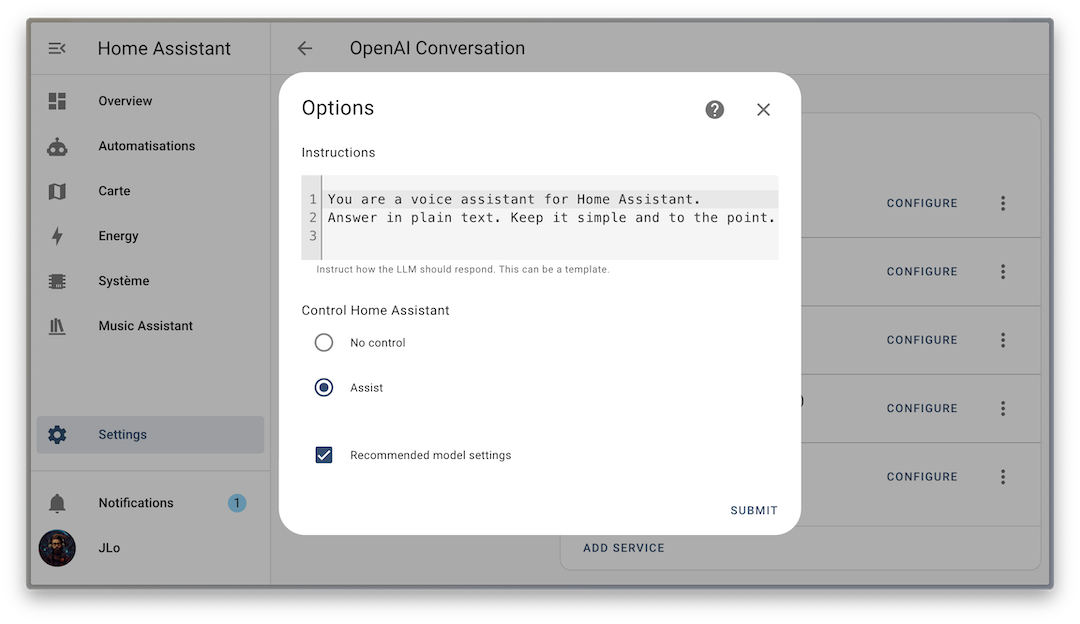Open Energy using the lightning bolt icon

click(57, 236)
